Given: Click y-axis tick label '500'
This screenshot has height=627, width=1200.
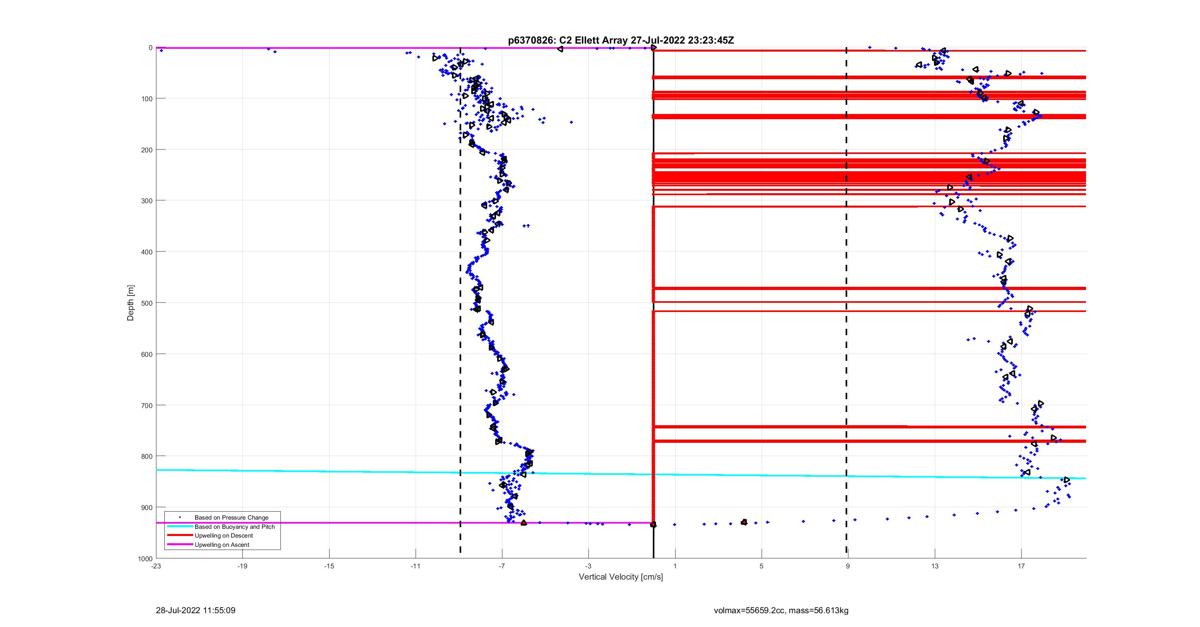Looking at the screenshot, I should point(146,302).
